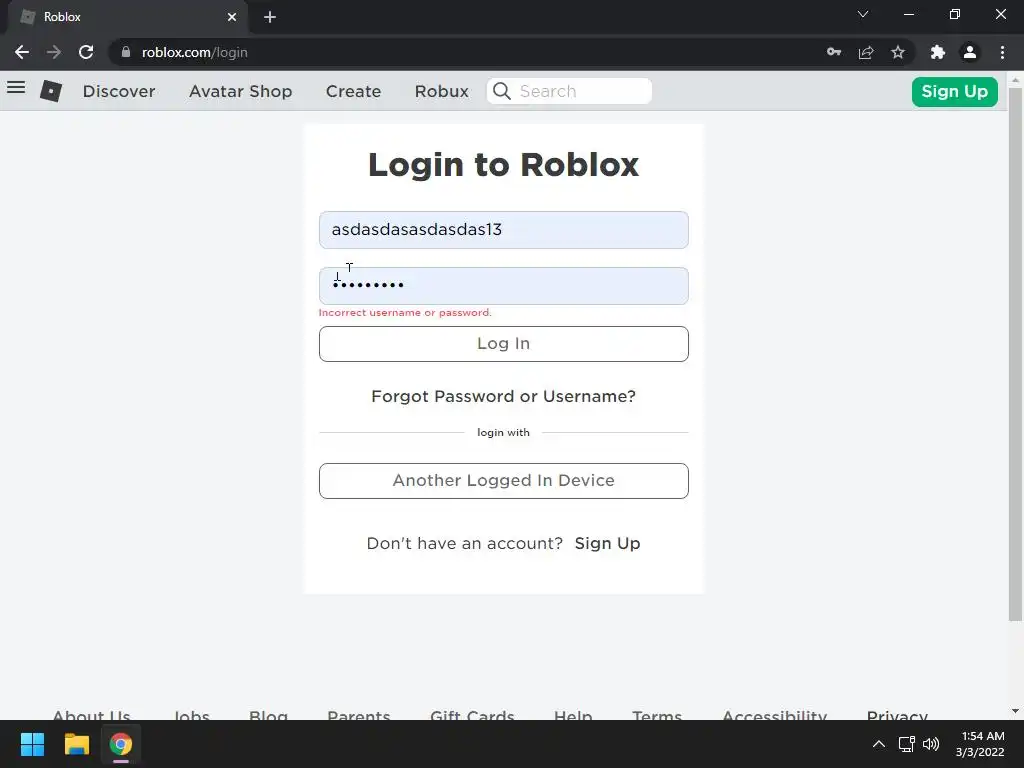This screenshot has width=1024, height=768.
Task: Open Chrome three-dot menu
Action: coord(1002,52)
